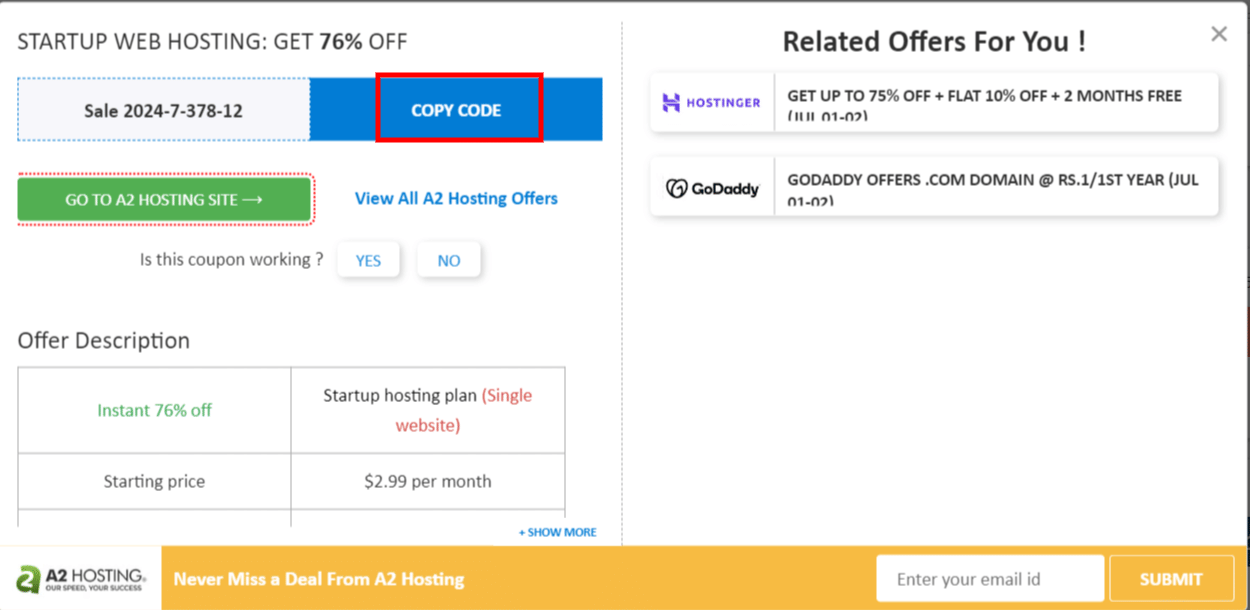Click the '$2.99 per month' price cell
This screenshot has width=1250, height=610.
coord(427,481)
